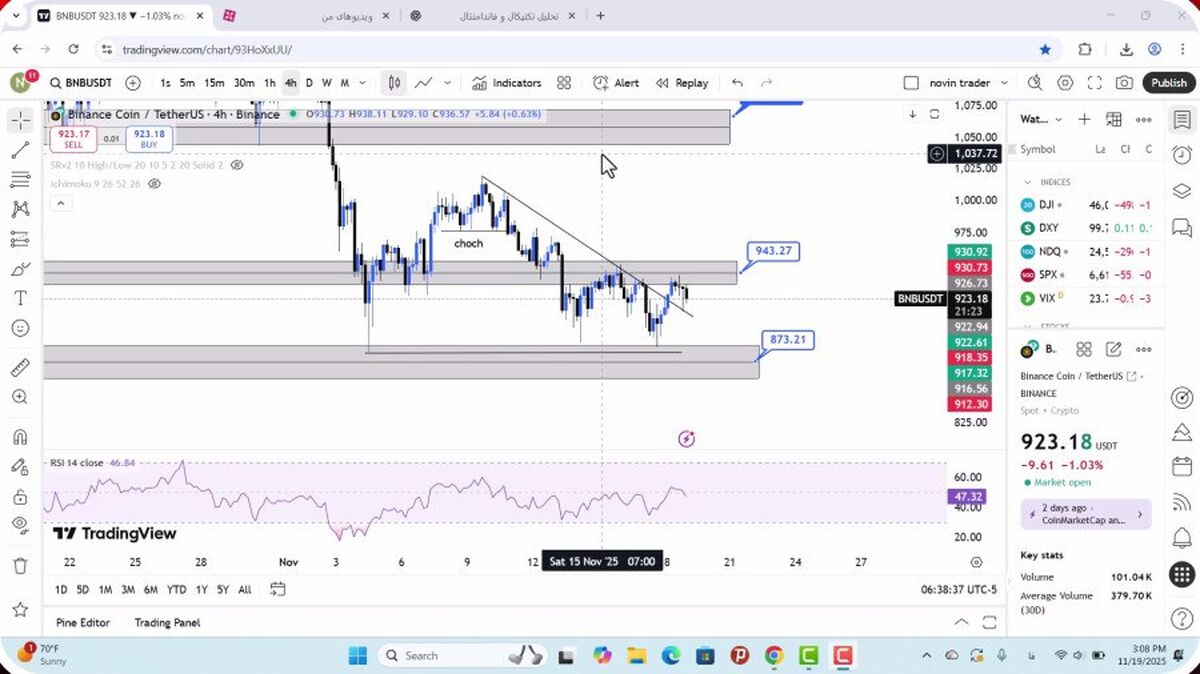
Task: Create an Alert from top toolbar
Action: 616,83
